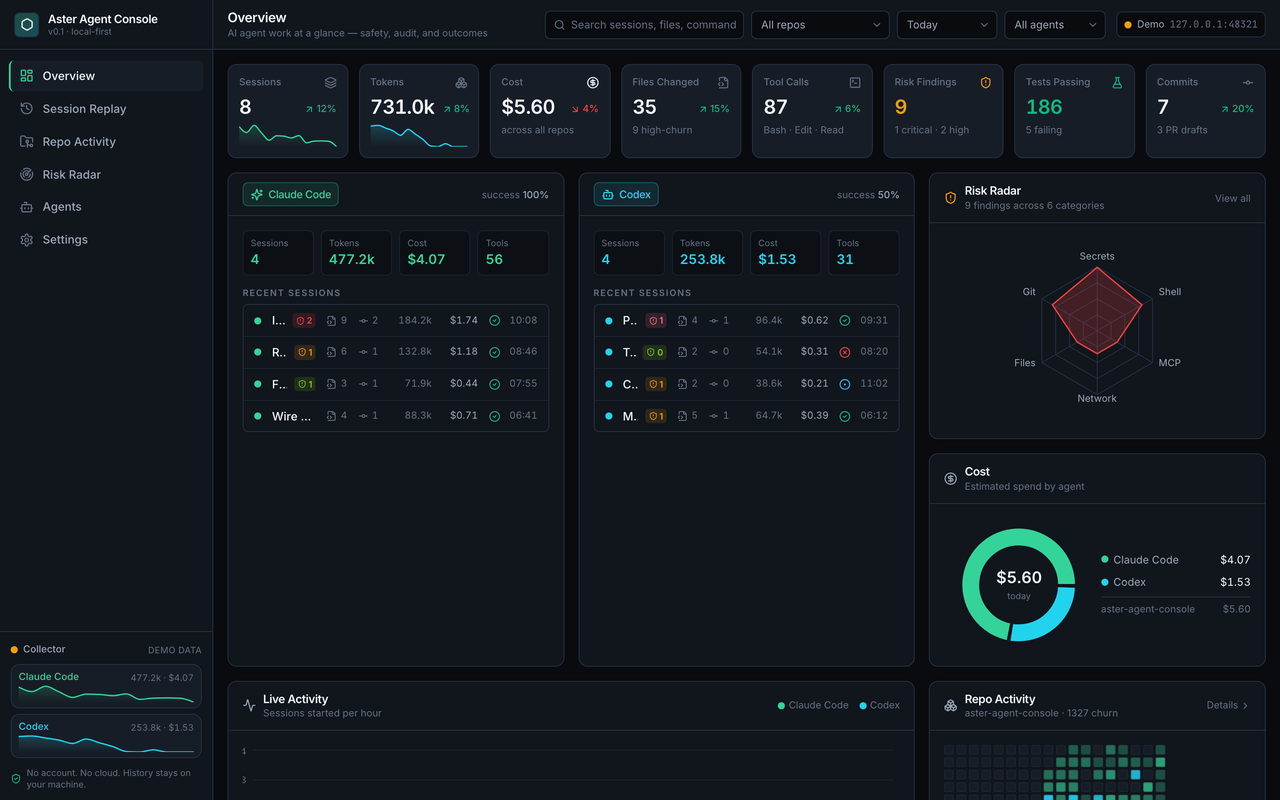Click the Risk Findings shield icon

pyautogui.click(x=986, y=83)
